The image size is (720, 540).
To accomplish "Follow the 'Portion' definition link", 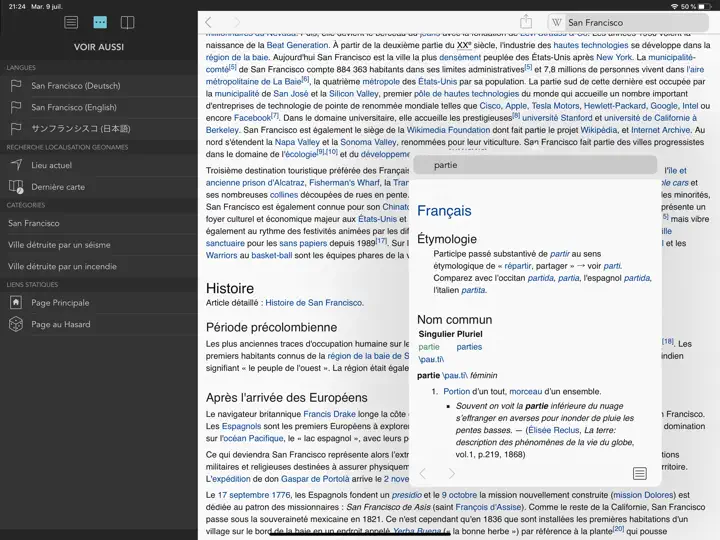I will (456, 392).
